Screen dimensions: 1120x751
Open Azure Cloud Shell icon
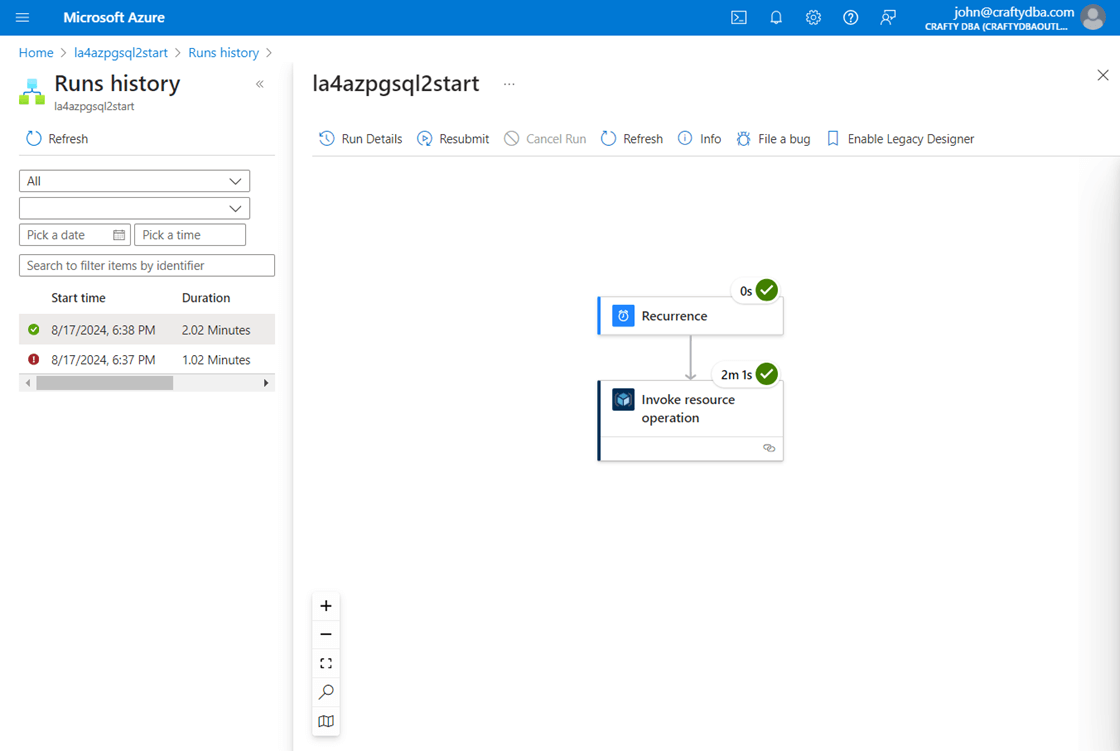[739, 17]
